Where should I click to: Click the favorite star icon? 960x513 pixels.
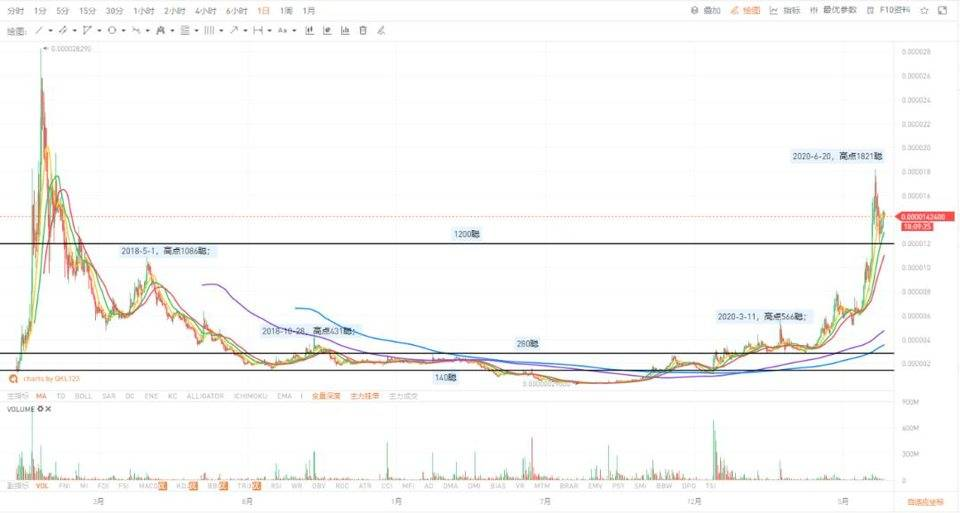924,10
